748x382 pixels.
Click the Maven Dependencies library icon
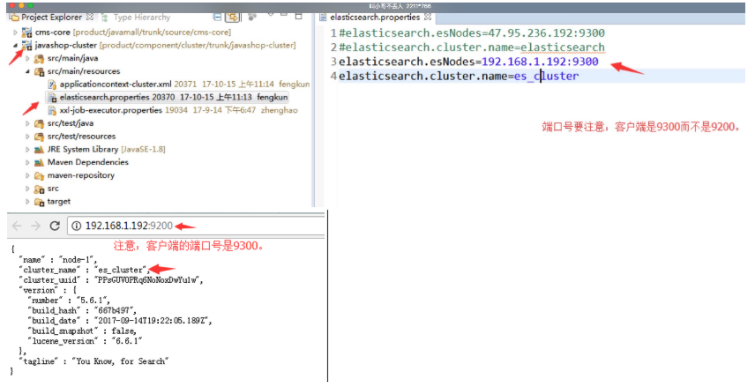39,162
